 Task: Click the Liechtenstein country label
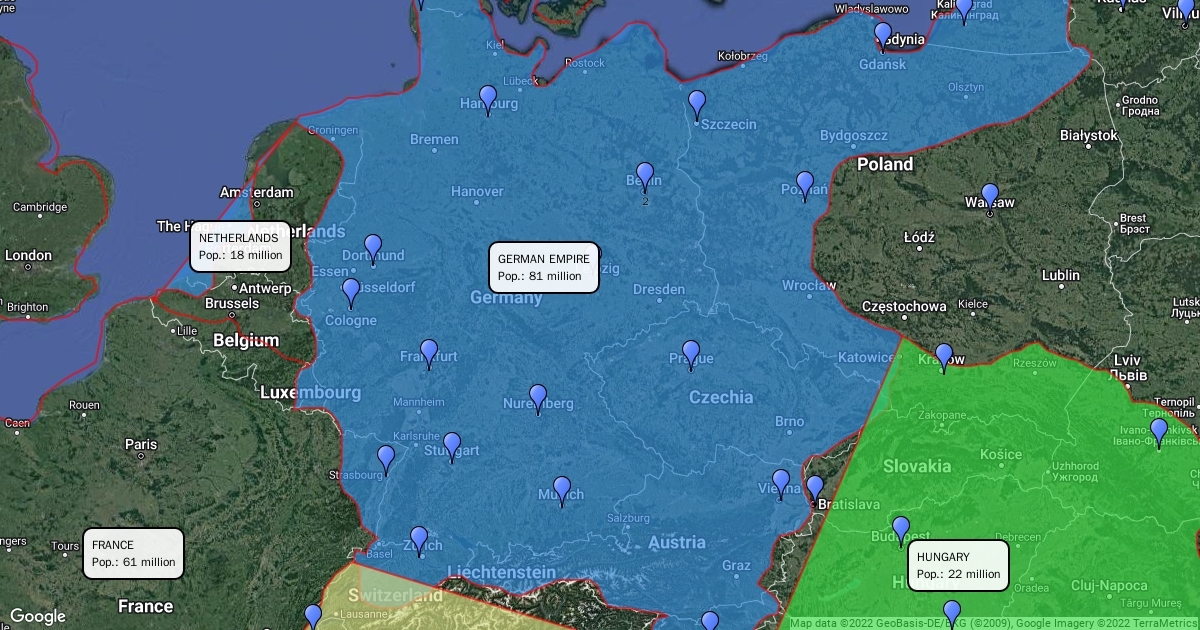coord(502,573)
